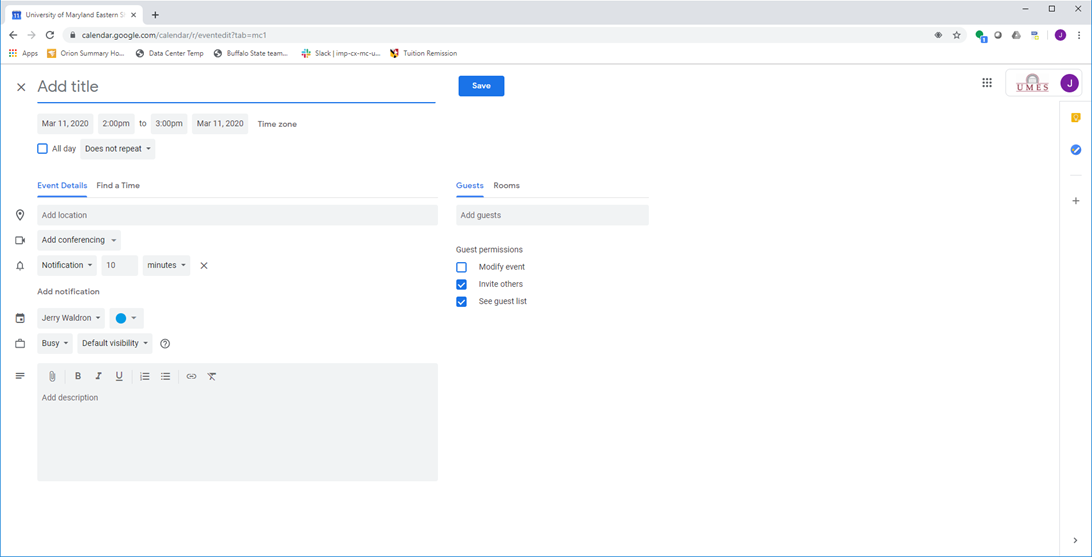Screen dimensions: 1092x557
Task: Open the Jerry Waldron calendar dropdown
Action: point(71,318)
